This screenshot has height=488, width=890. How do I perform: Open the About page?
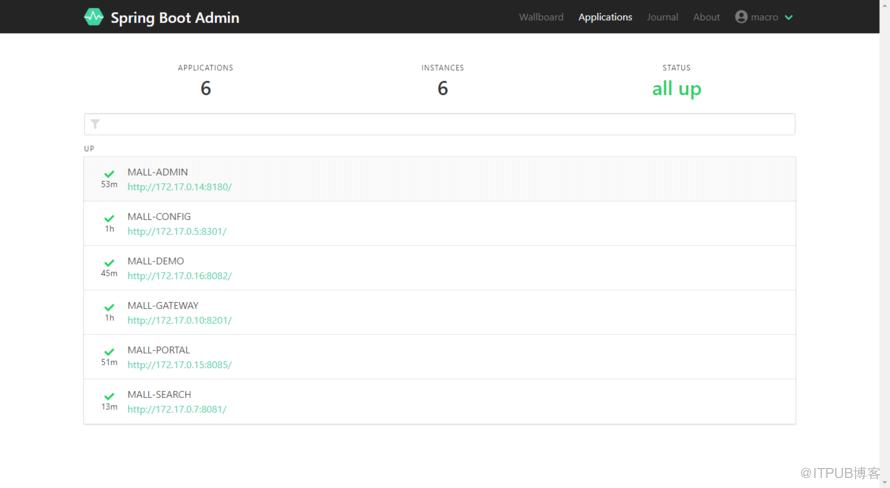706,17
